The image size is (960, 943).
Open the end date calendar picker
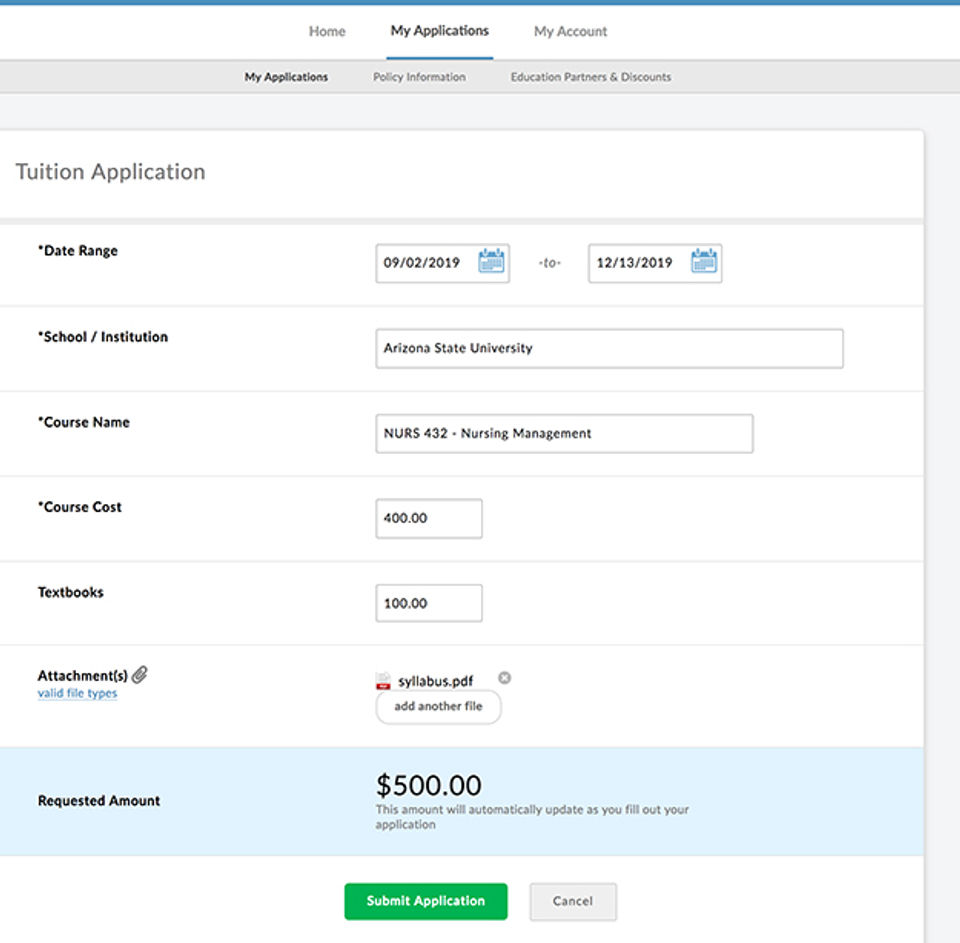click(704, 262)
